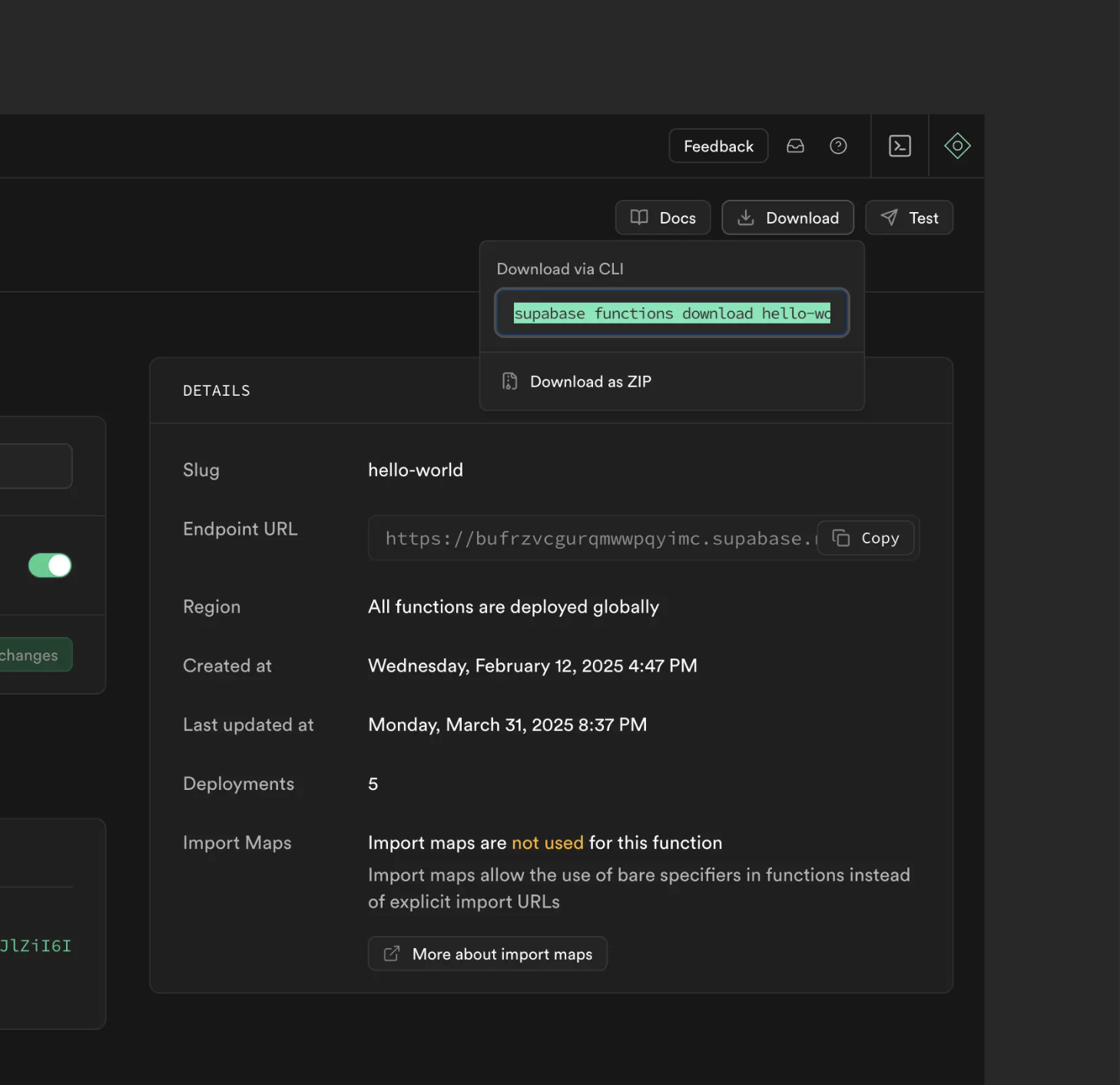Click the DETAILS section header

click(x=217, y=390)
